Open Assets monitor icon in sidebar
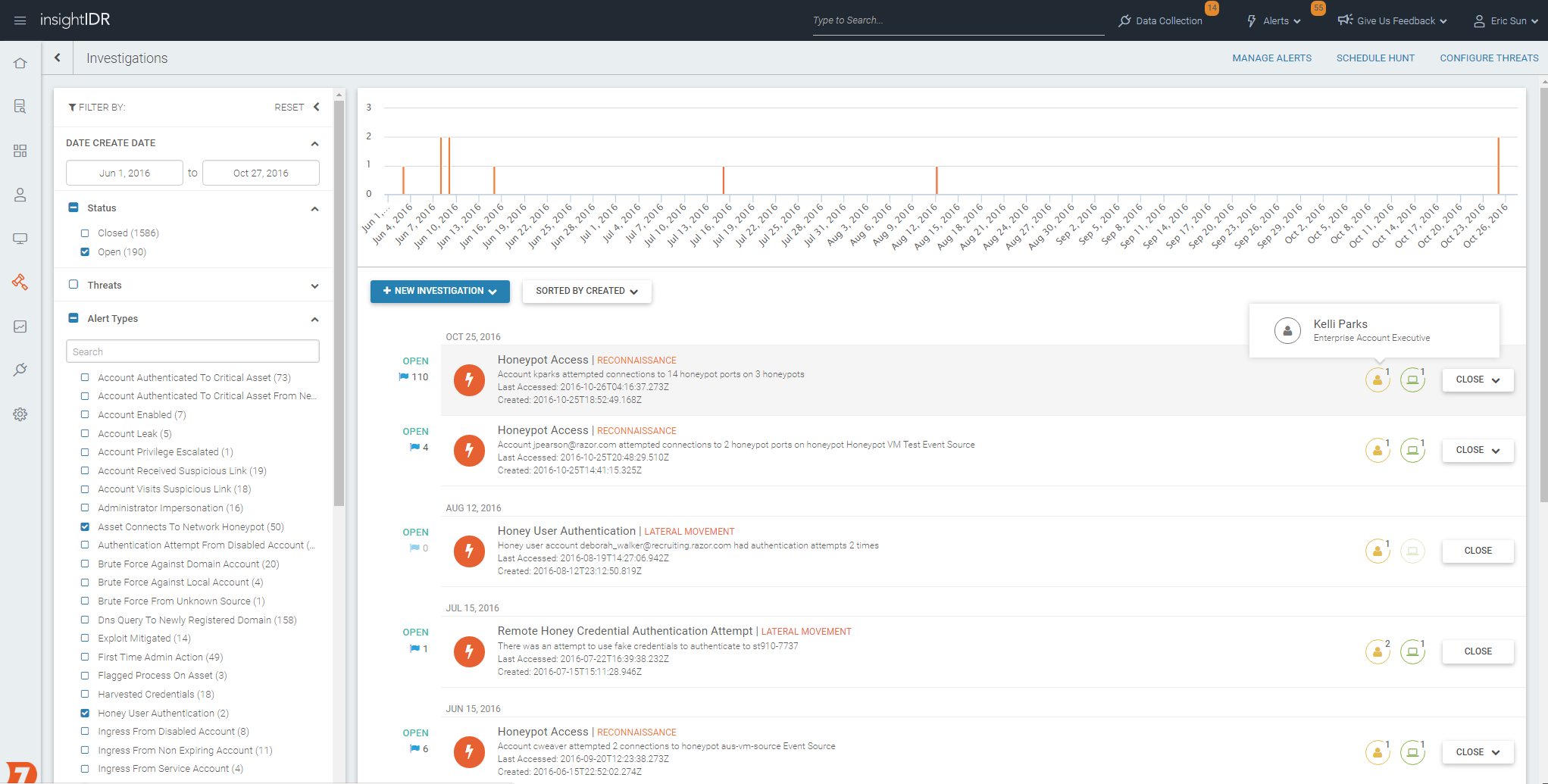1548x784 pixels. [20, 239]
